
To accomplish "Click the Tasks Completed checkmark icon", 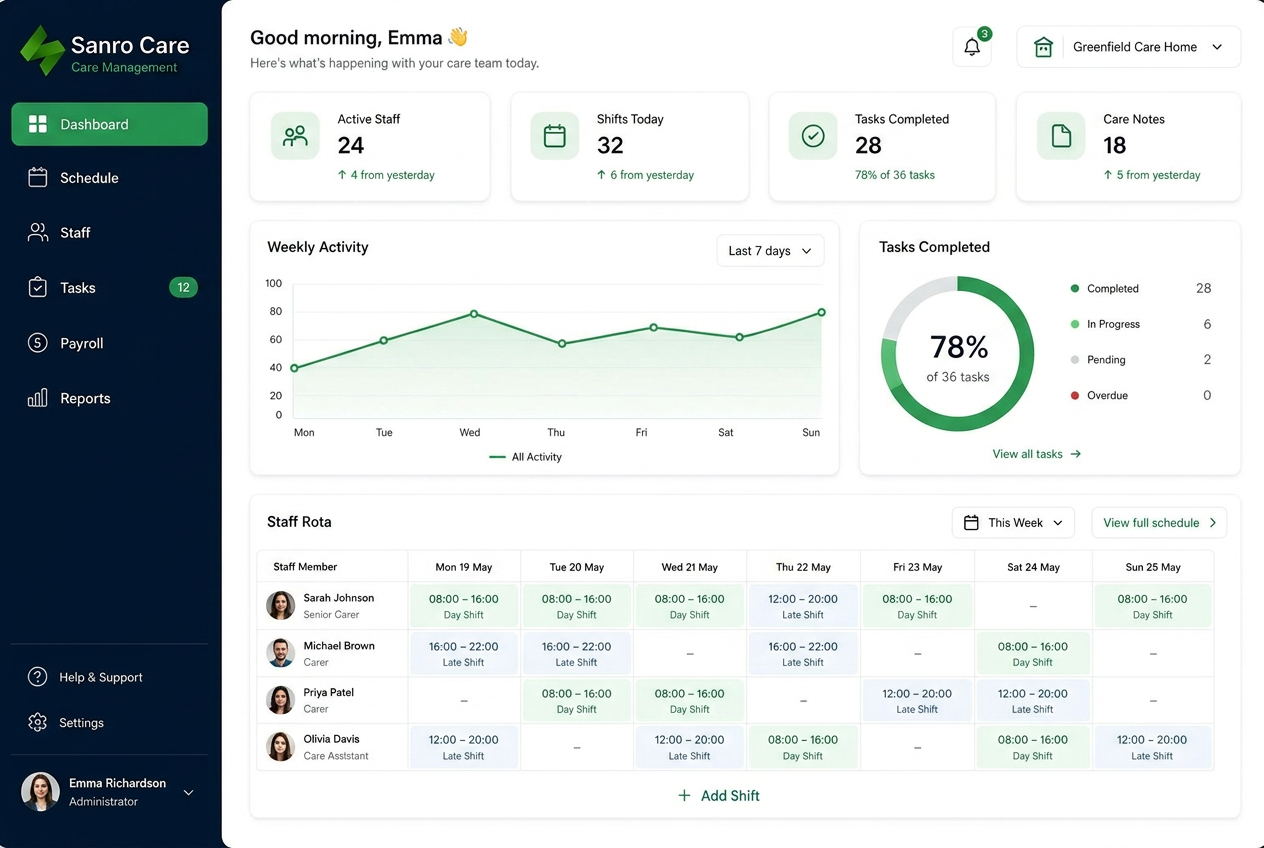I will click(813, 136).
